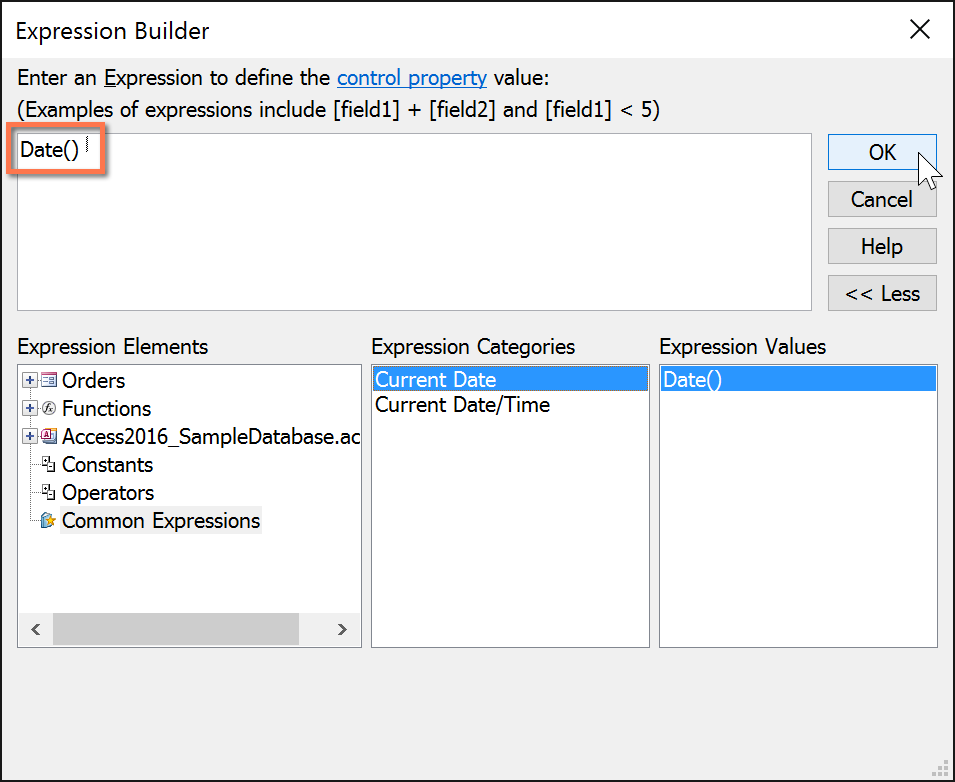Viewport: 955px width, 782px height.
Task: Click the Functions fx icon
Action: tap(49, 409)
